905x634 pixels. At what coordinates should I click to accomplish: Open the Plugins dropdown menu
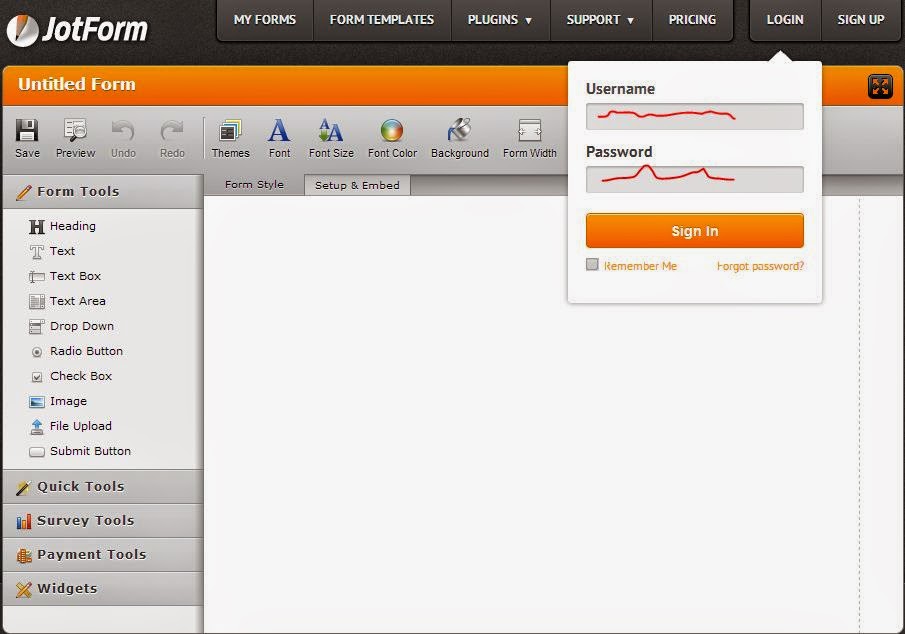point(500,20)
